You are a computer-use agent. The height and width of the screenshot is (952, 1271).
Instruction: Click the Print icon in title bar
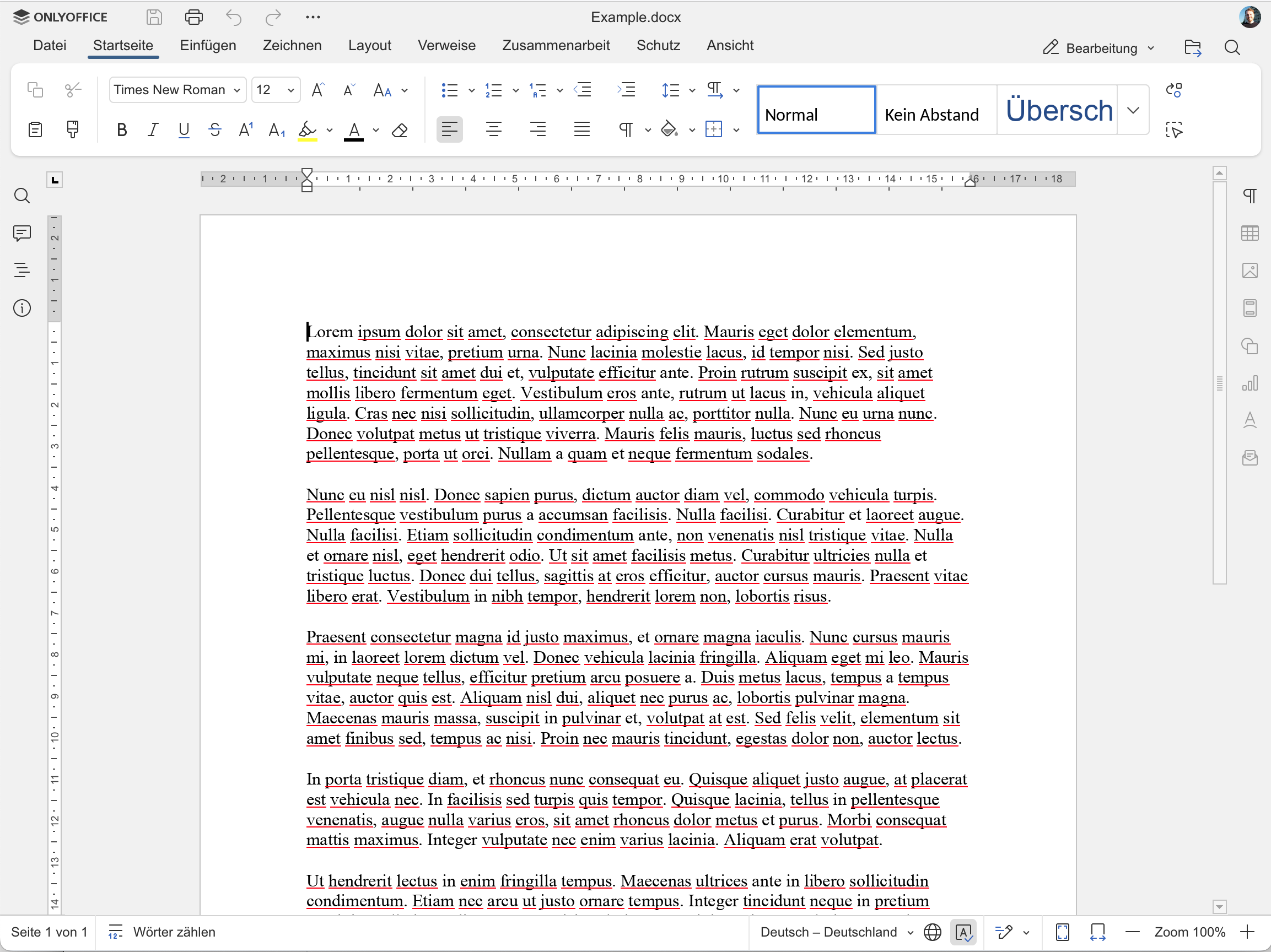click(x=193, y=17)
